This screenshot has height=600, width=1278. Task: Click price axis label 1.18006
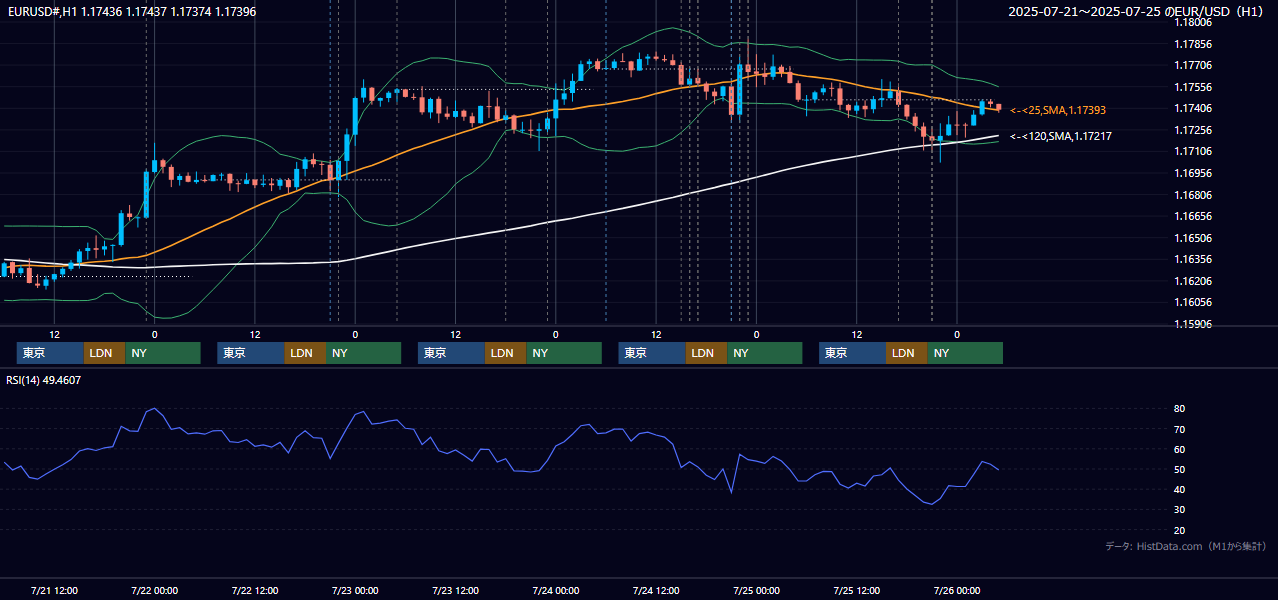click(x=1193, y=22)
